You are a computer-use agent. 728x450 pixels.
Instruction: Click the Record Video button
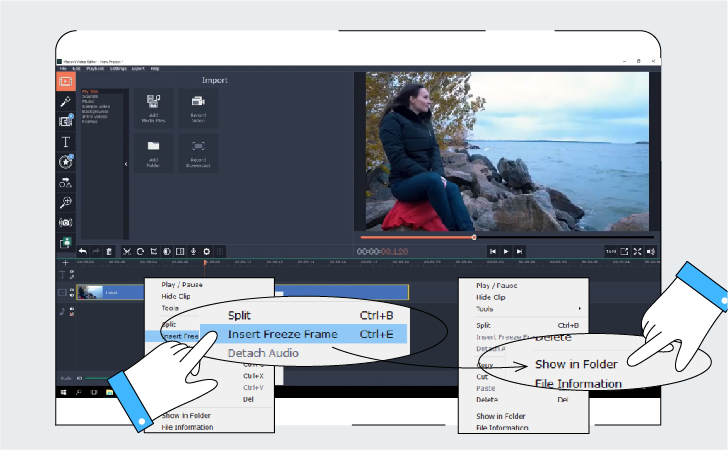(x=198, y=109)
